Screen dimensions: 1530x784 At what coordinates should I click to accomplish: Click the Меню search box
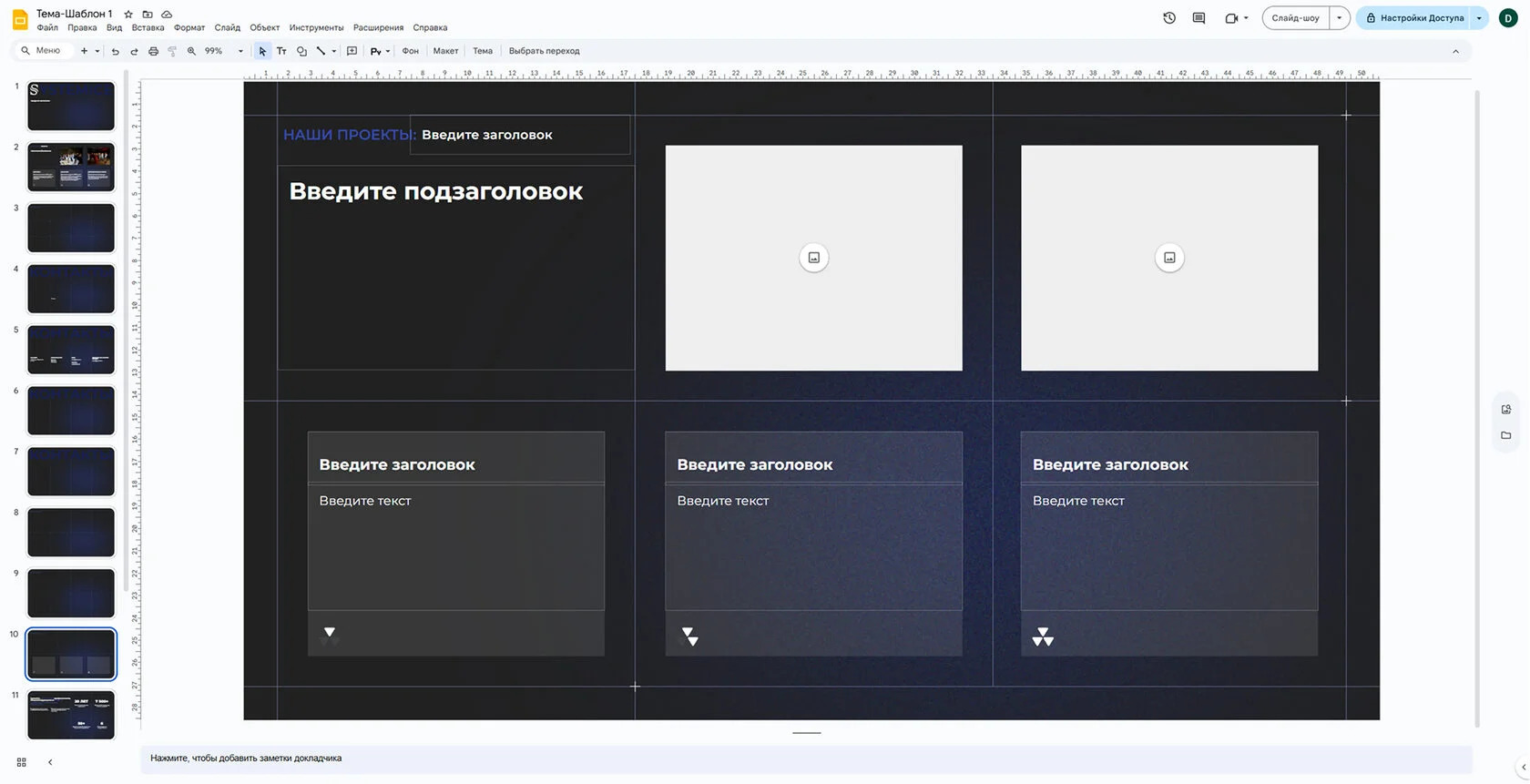pos(42,51)
